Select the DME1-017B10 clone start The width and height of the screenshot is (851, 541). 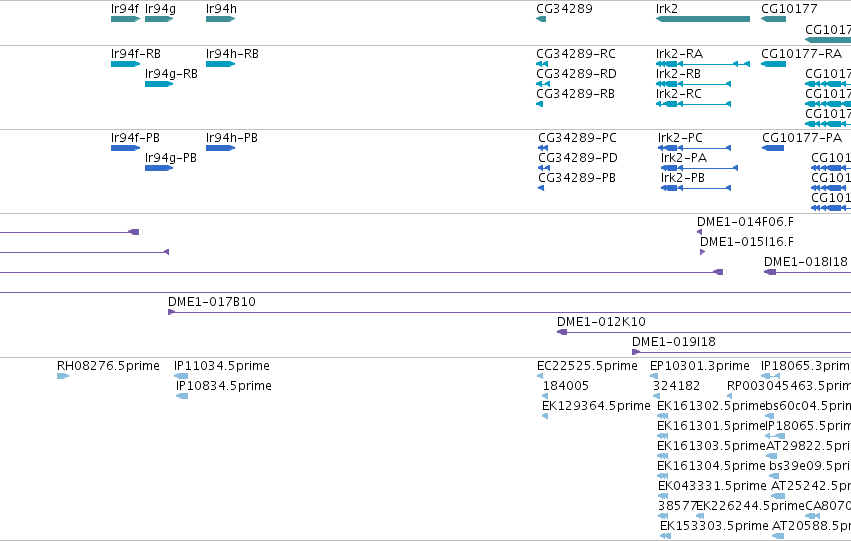pos(172,313)
